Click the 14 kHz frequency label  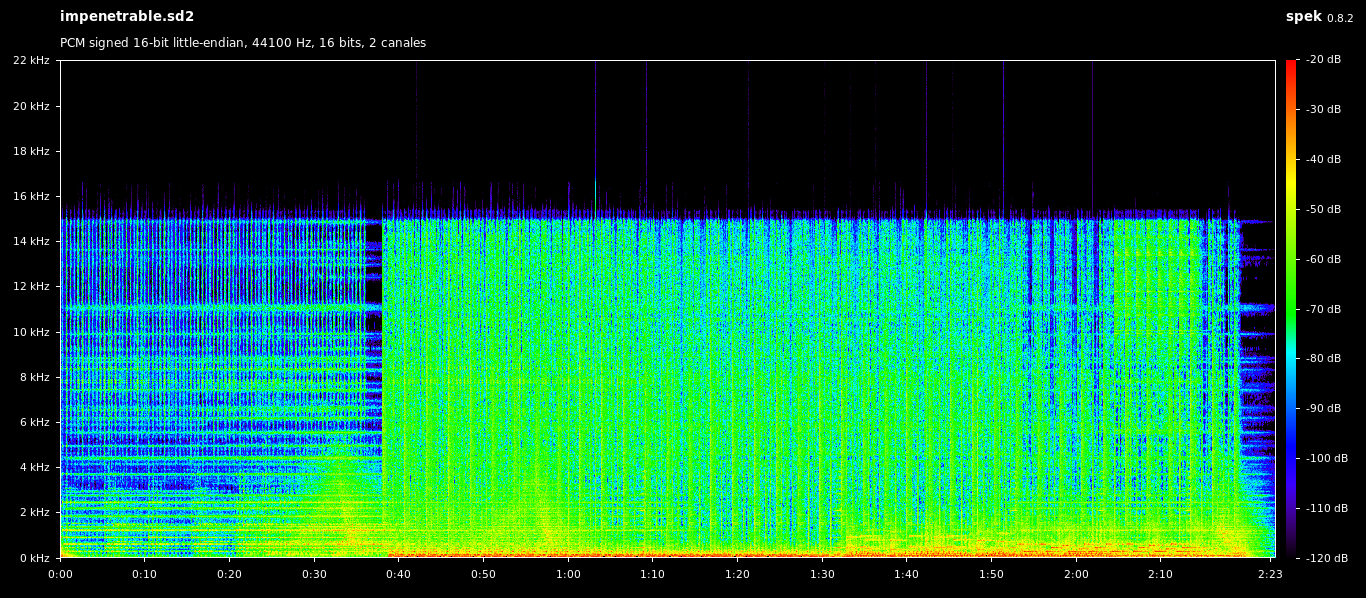(x=31, y=241)
